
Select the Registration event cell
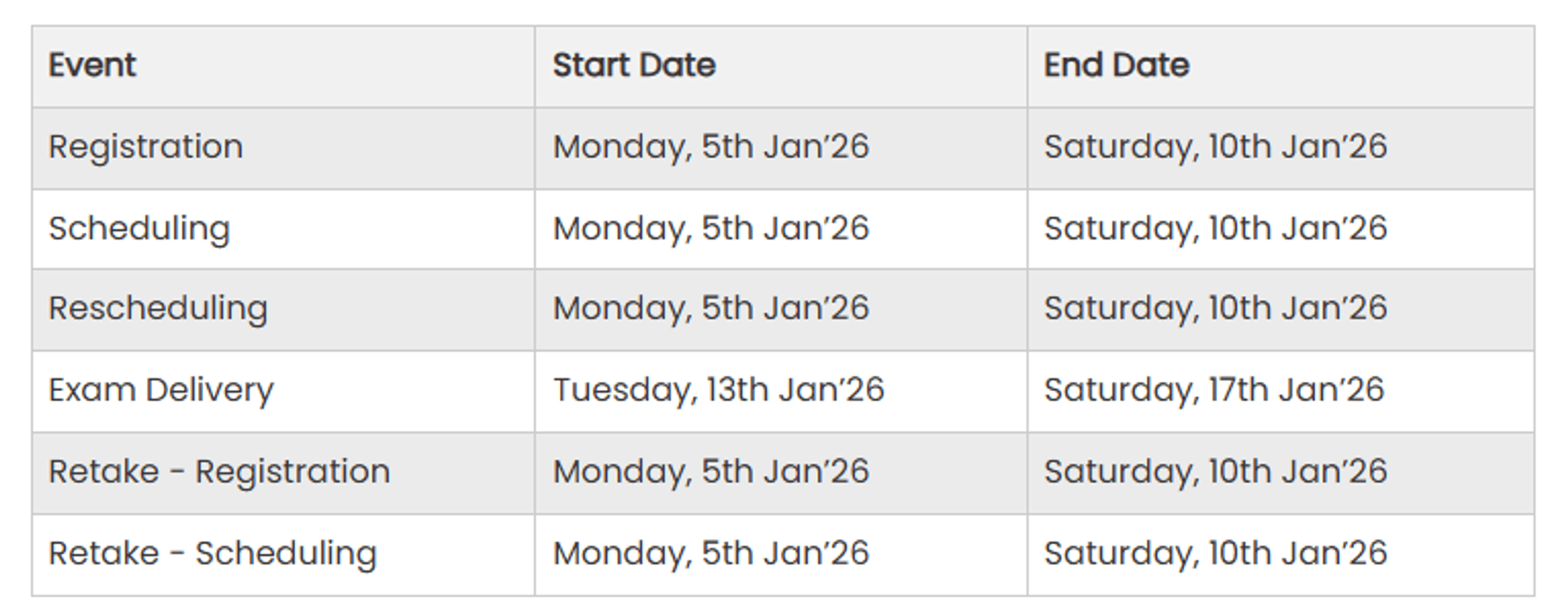pyautogui.click(x=146, y=147)
